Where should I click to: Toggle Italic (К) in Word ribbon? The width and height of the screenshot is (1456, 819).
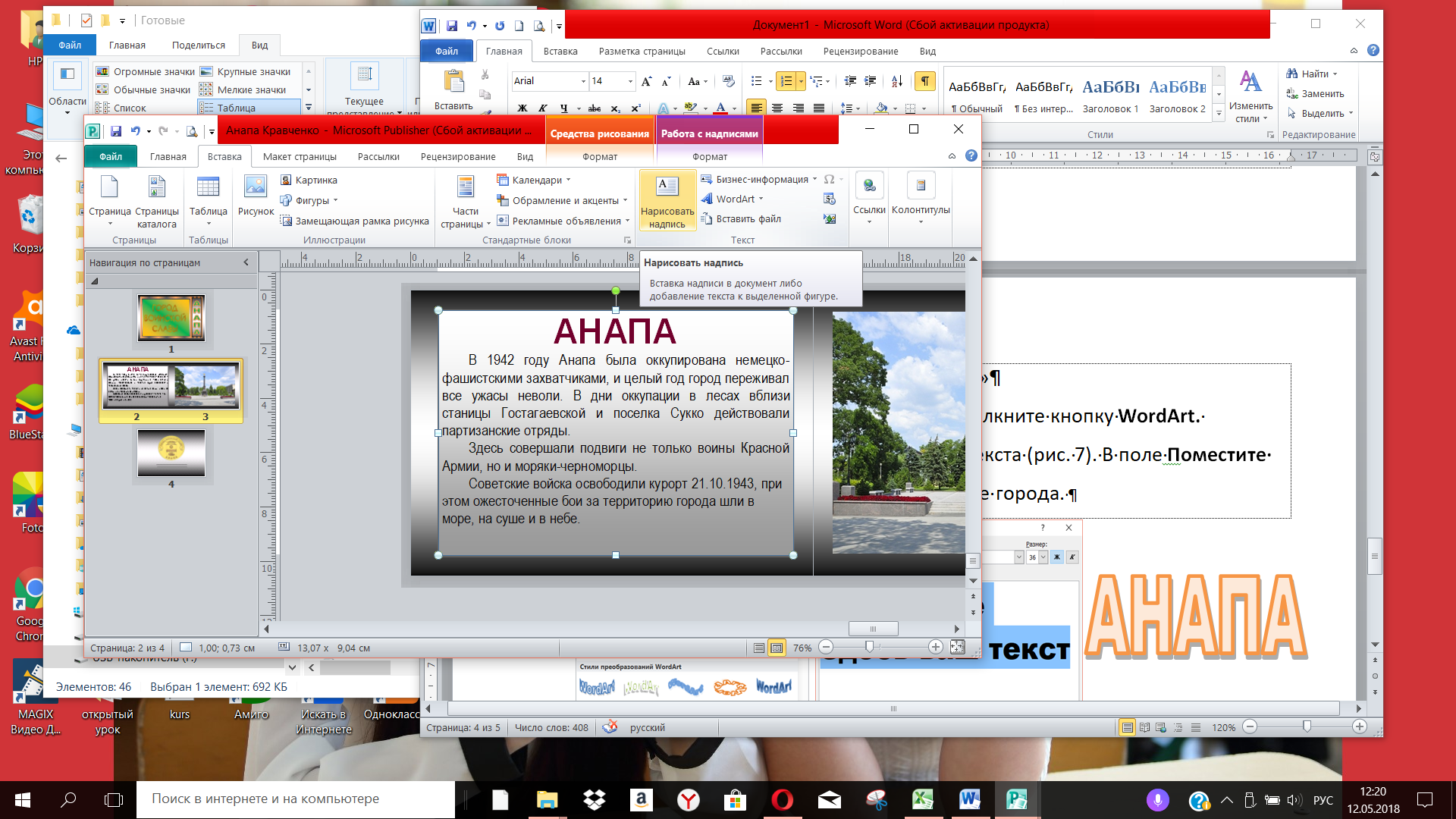pos(543,108)
